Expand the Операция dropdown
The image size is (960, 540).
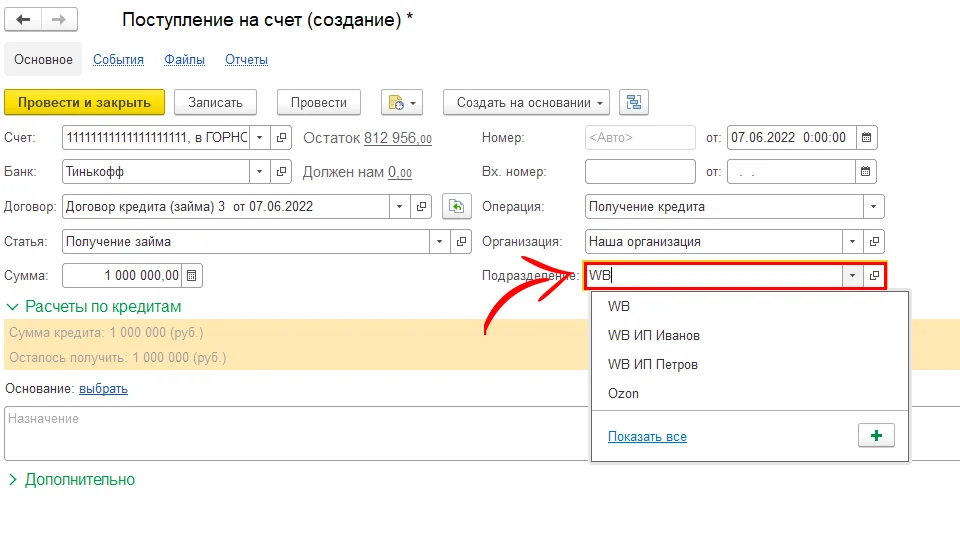[x=874, y=207]
